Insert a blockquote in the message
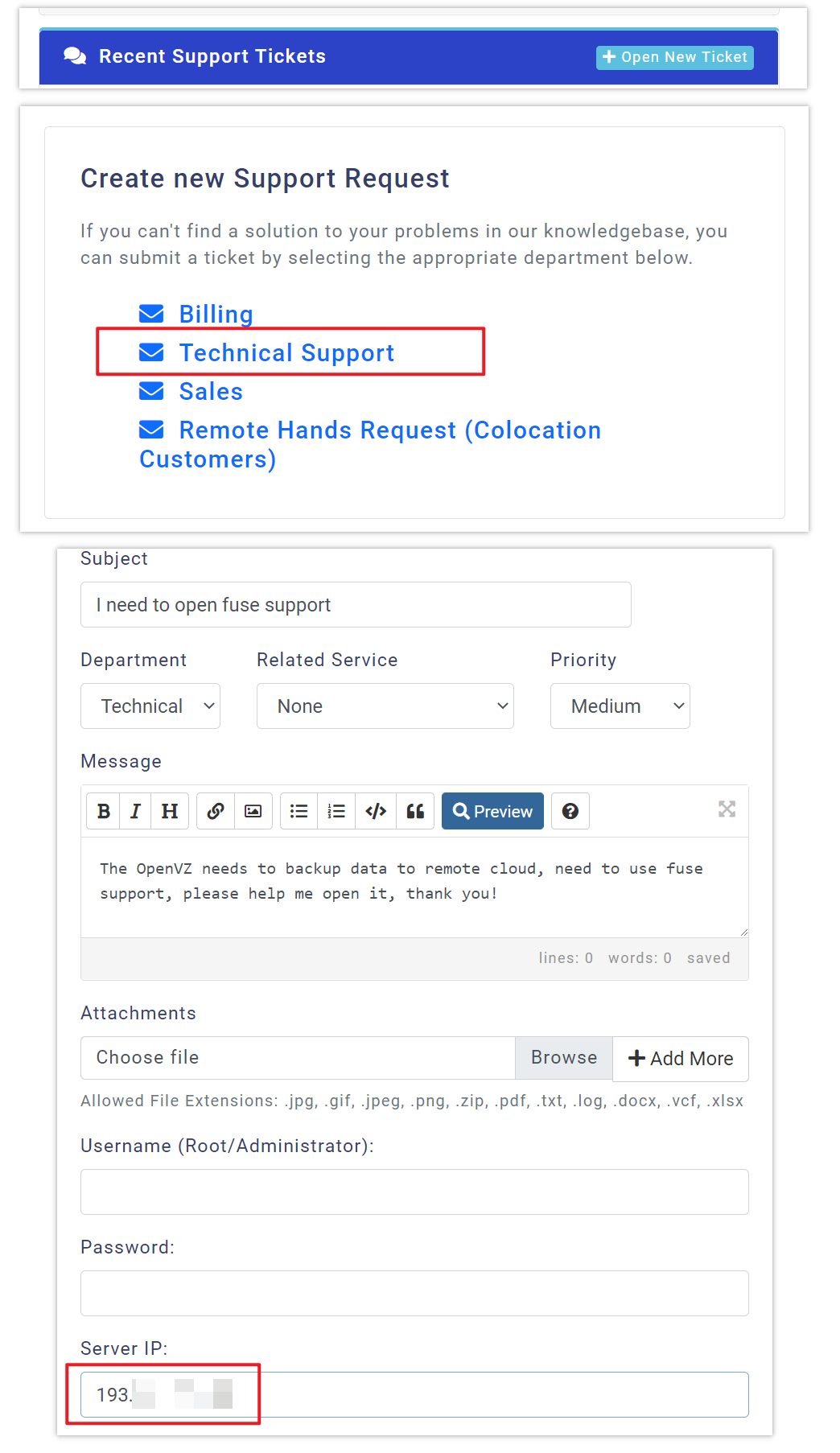 415,811
